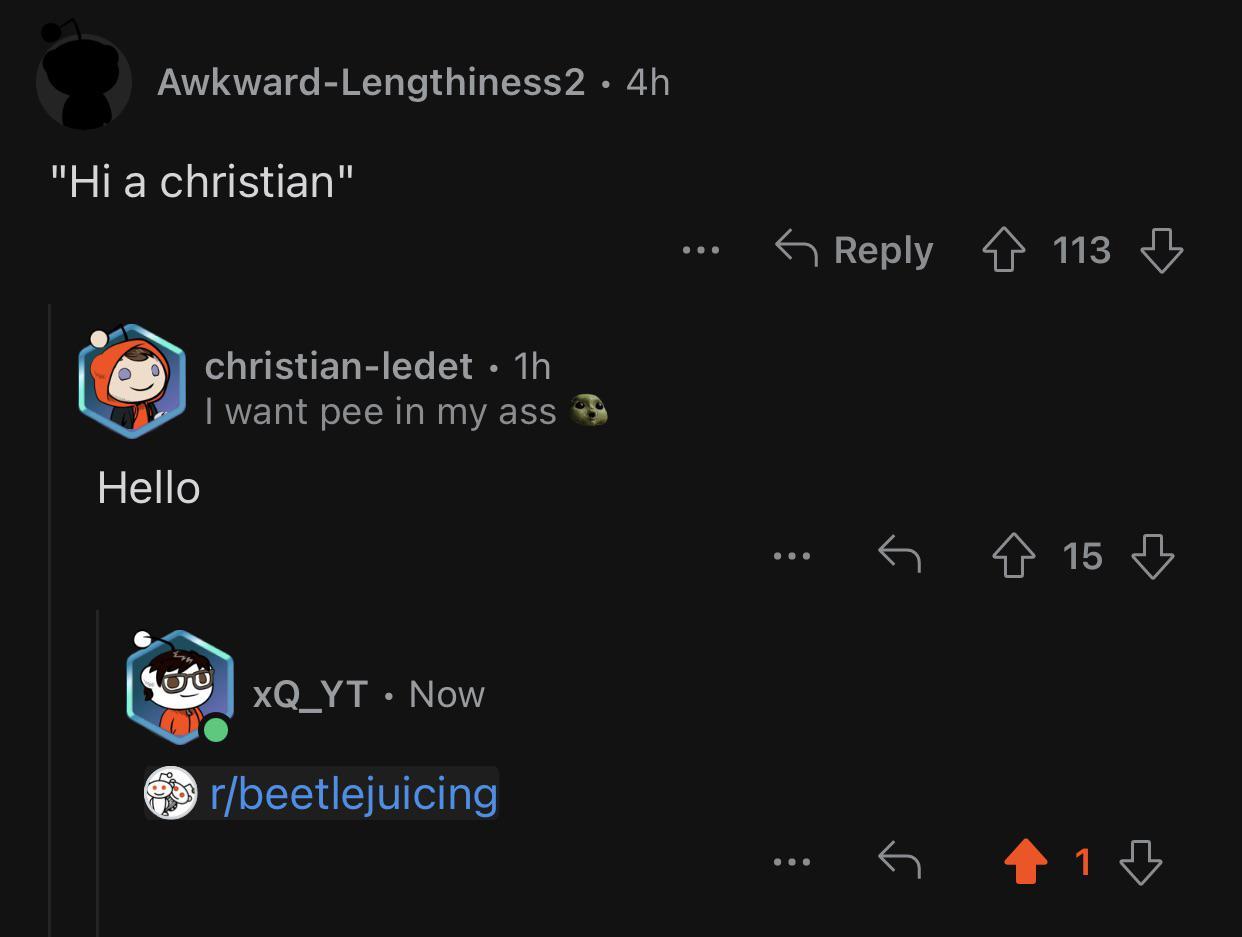Downvote the top comment by Awkward-Lengthiness2
The image size is (1242, 937).
[x=1161, y=252]
